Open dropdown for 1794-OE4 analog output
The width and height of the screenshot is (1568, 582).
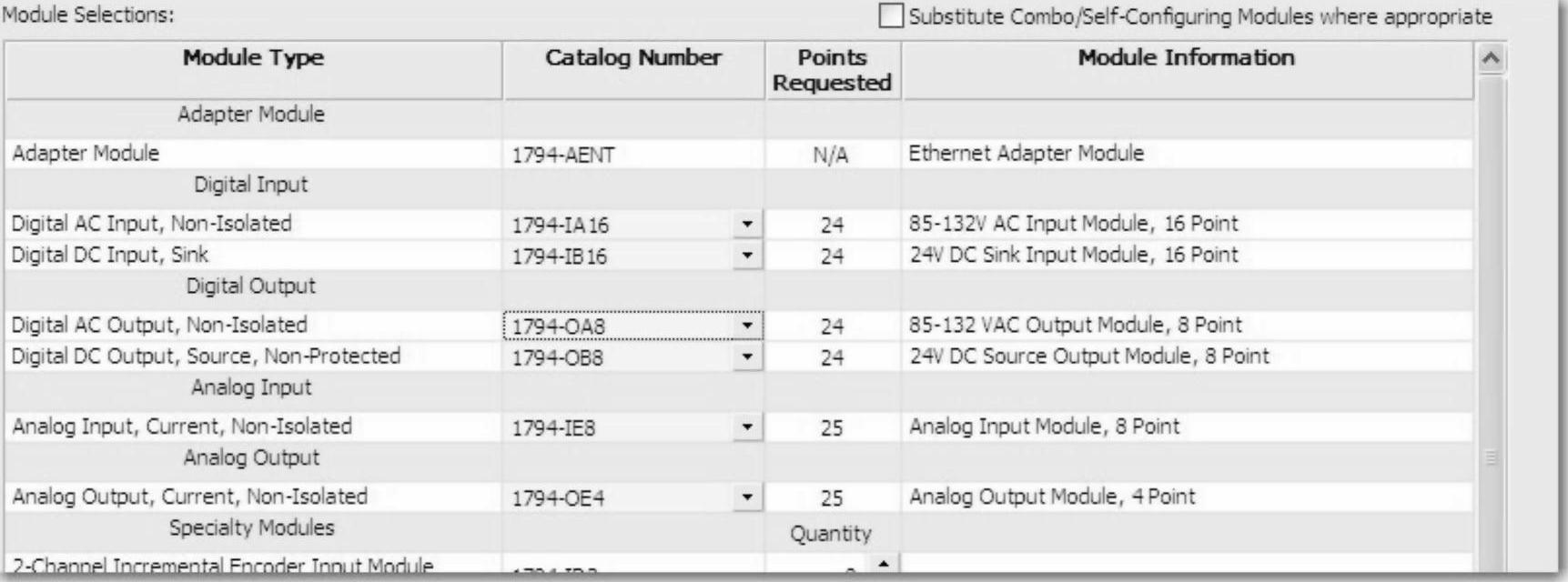click(747, 497)
